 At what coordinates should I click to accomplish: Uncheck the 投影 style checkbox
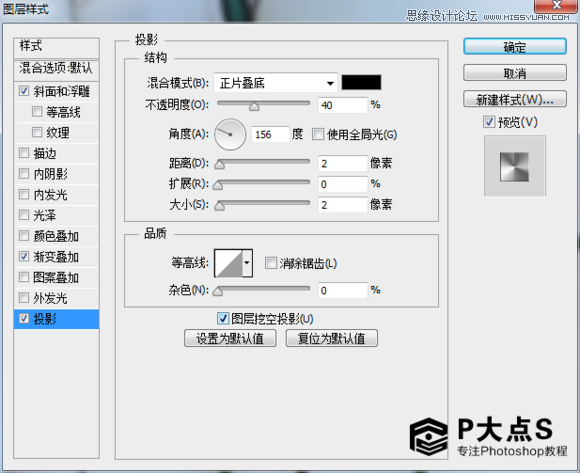tap(24, 318)
